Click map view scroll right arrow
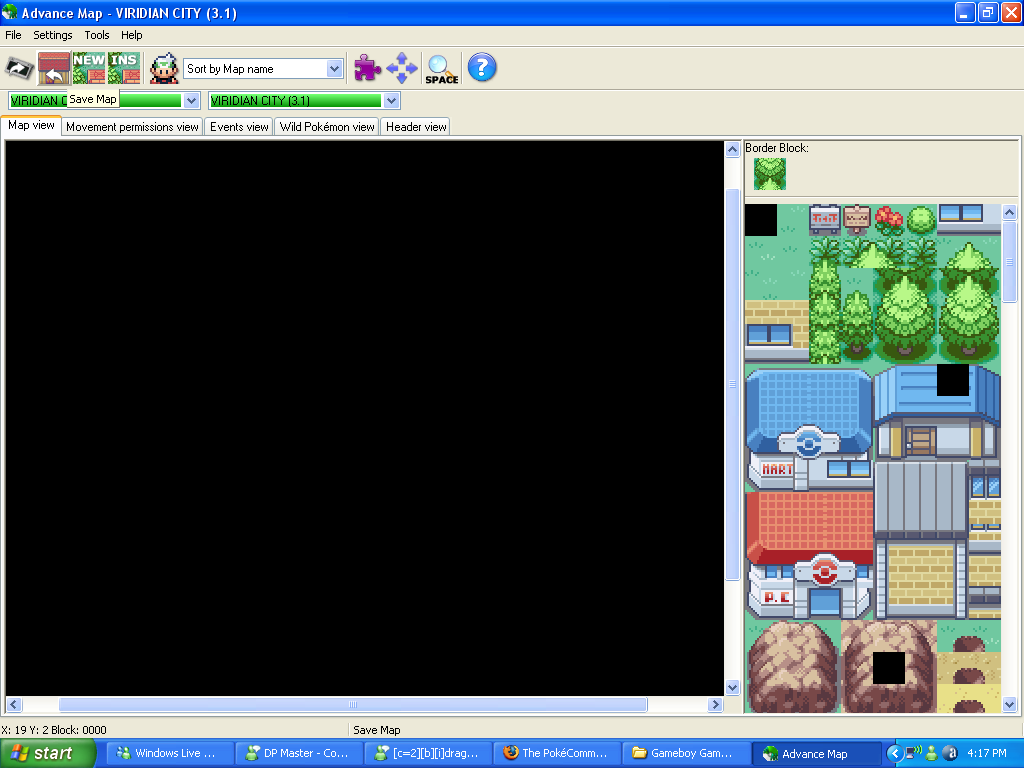The image size is (1024, 768). point(715,705)
